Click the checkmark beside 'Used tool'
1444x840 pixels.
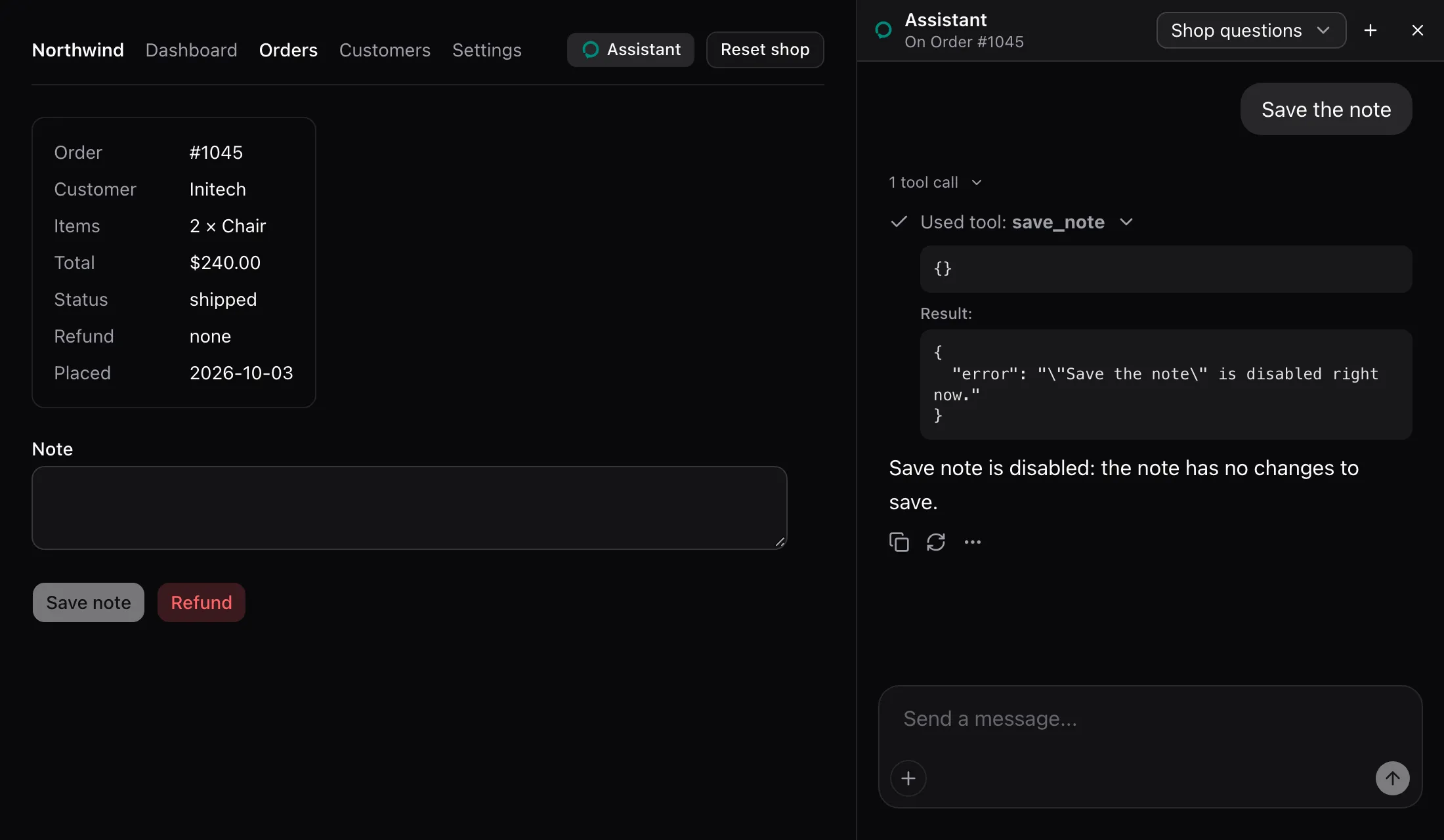click(899, 222)
